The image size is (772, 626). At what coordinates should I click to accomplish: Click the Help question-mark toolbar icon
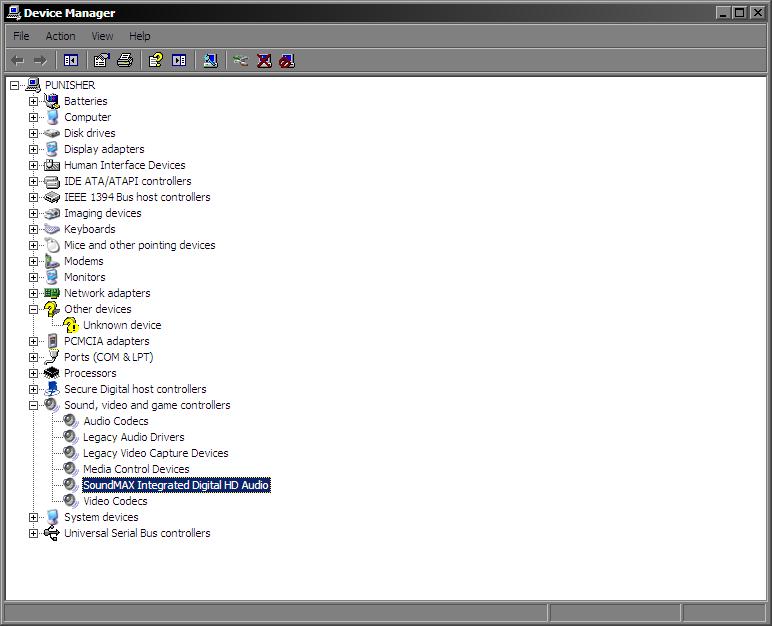156,61
